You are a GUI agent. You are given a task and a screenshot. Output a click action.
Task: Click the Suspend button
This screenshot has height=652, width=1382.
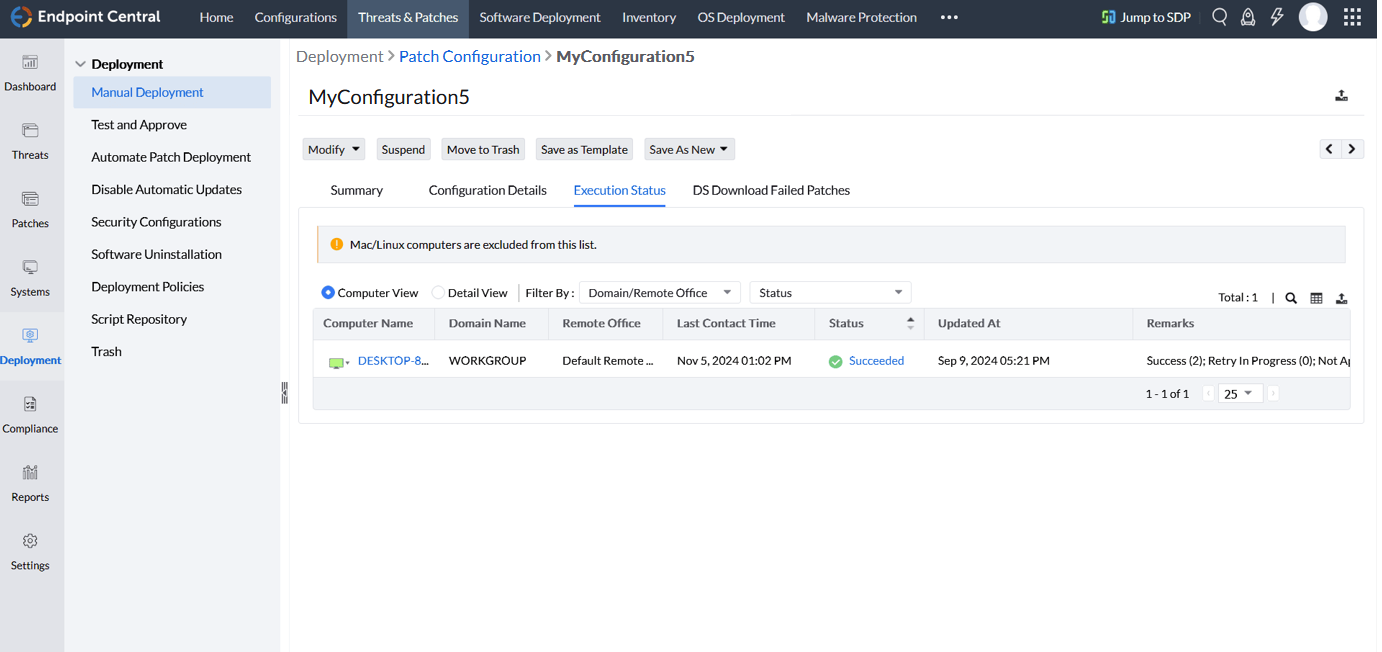[x=403, y=150]
